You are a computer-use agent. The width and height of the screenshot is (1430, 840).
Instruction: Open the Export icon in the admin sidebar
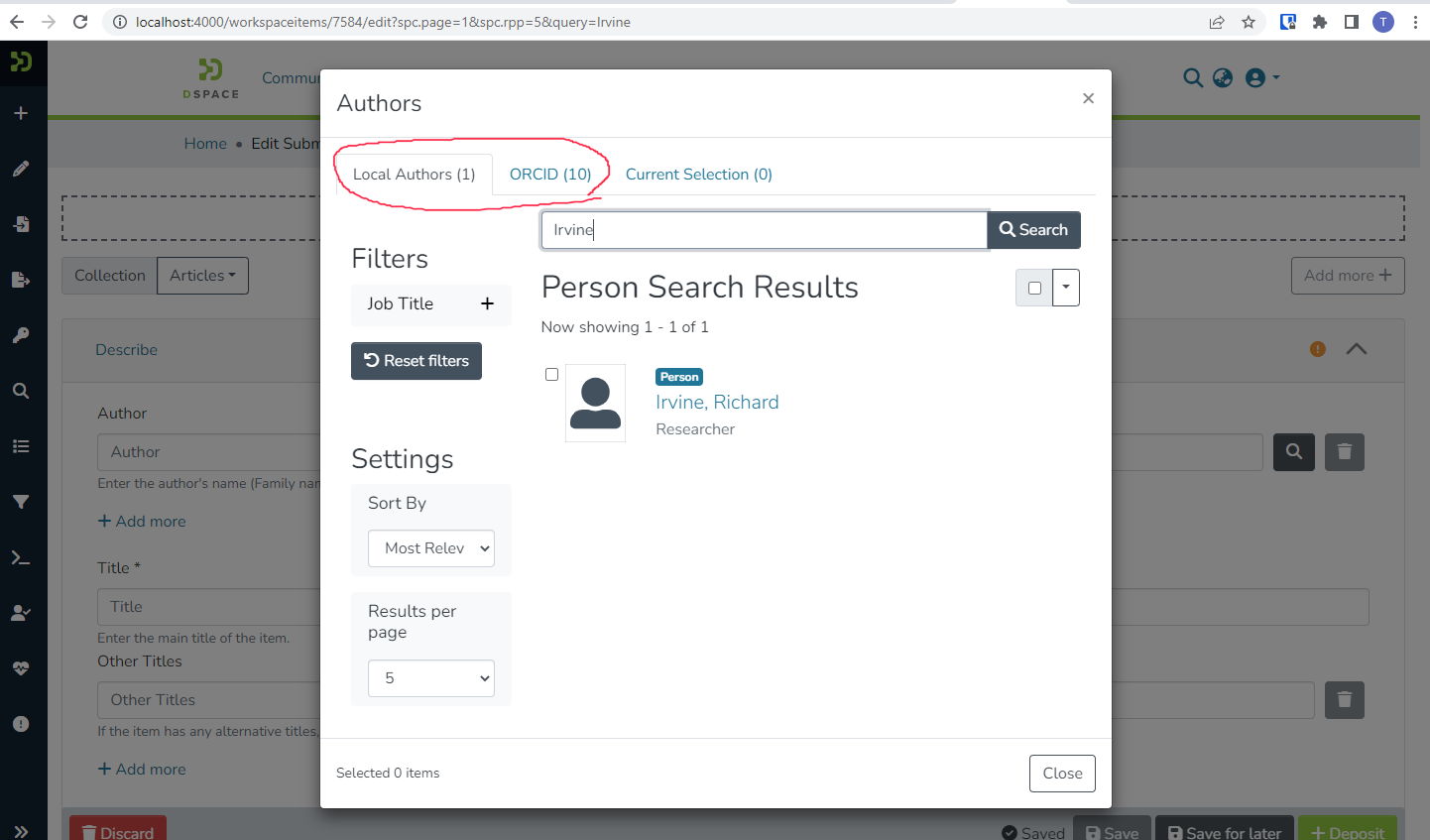(22, 279)
